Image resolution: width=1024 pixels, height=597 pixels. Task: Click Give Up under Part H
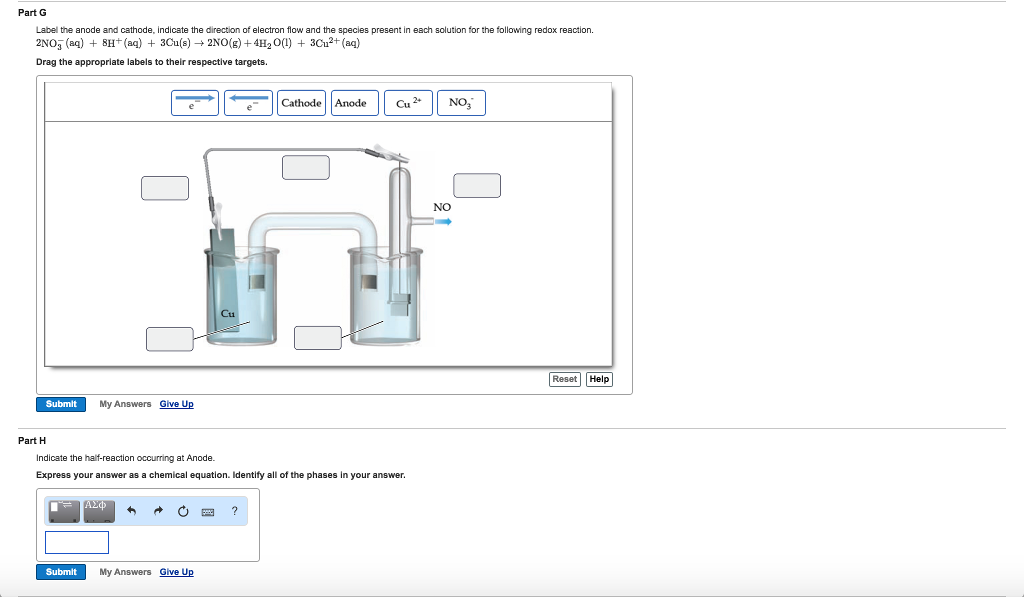pyautogui.click(x=176, y=571)
